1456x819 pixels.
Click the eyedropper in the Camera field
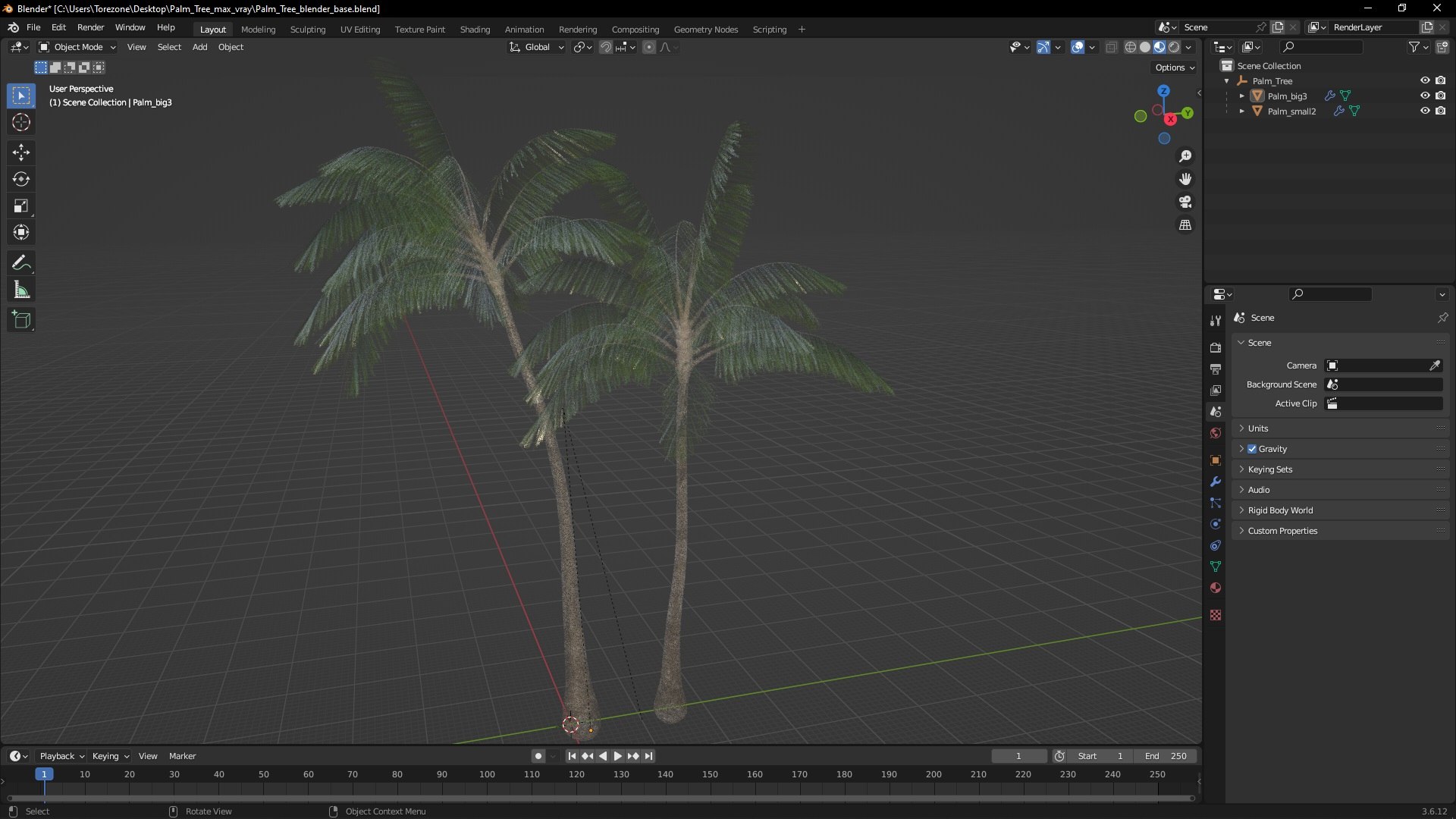click(x=1435, y=366)
